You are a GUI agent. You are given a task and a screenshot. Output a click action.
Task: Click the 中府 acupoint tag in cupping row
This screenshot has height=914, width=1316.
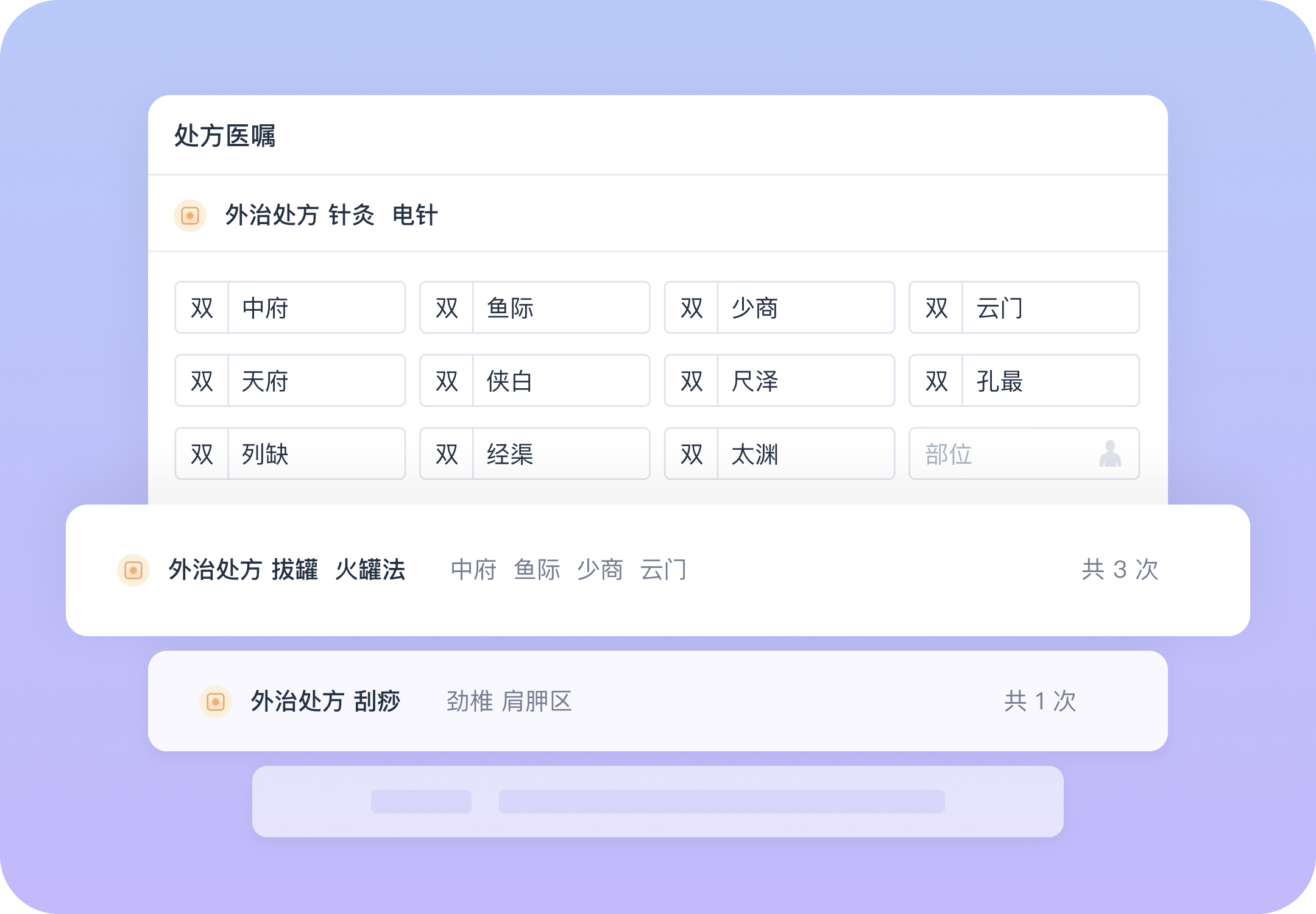472,570
